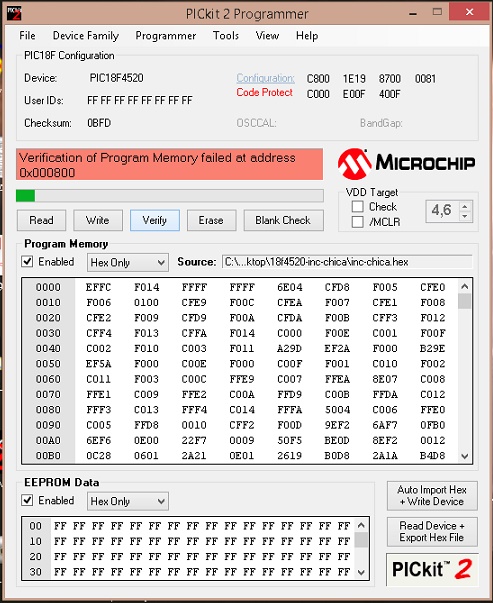Click configuration word 1E19
Screen dimensions: 493x603
tap(354, 79)
